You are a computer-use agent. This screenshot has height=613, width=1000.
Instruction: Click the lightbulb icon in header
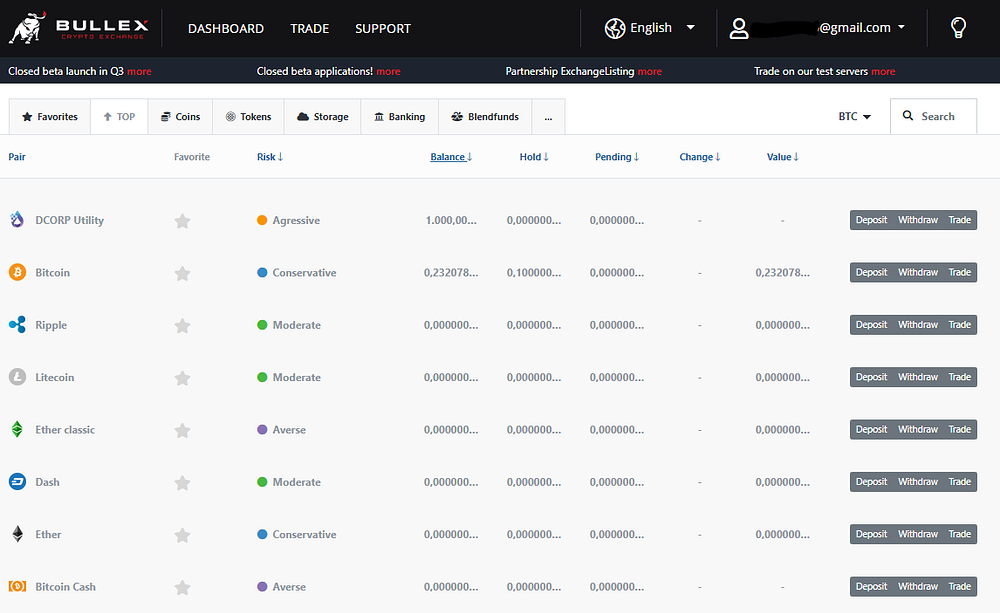pos(958,28)
